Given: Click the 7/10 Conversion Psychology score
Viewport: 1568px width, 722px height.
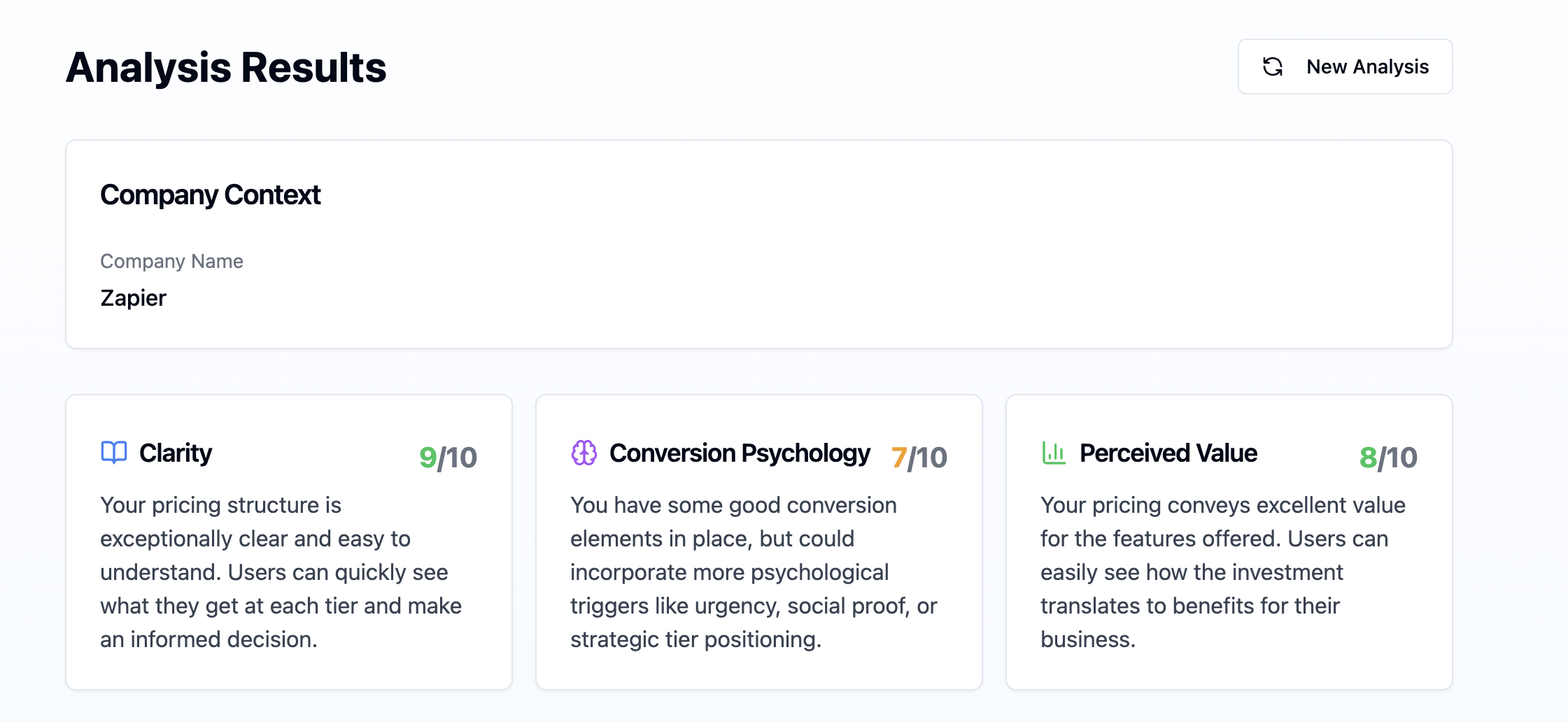Looking at the screenshot, I should [x=919, y=458].
